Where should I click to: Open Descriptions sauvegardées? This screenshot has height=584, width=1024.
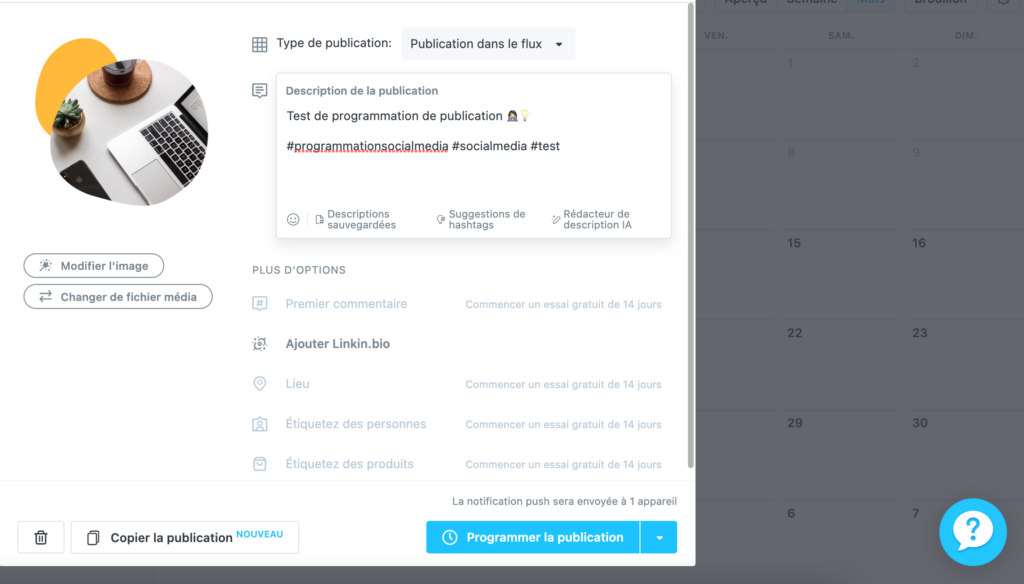[355, 219]
